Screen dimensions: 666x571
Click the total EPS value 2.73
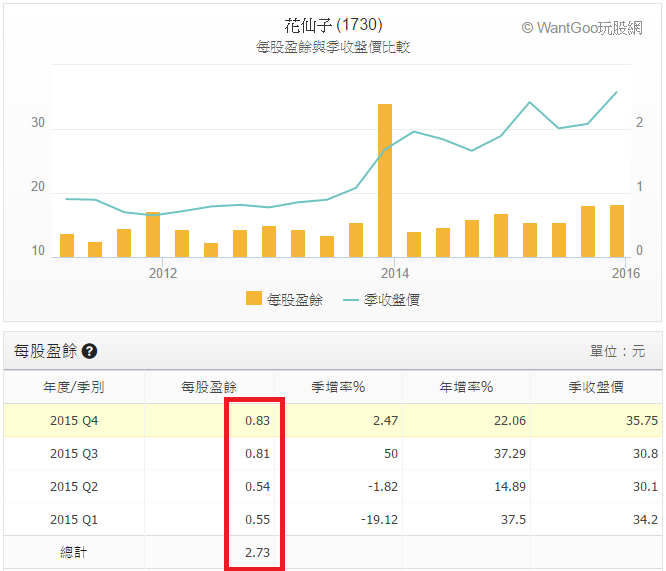click(257, 552)
